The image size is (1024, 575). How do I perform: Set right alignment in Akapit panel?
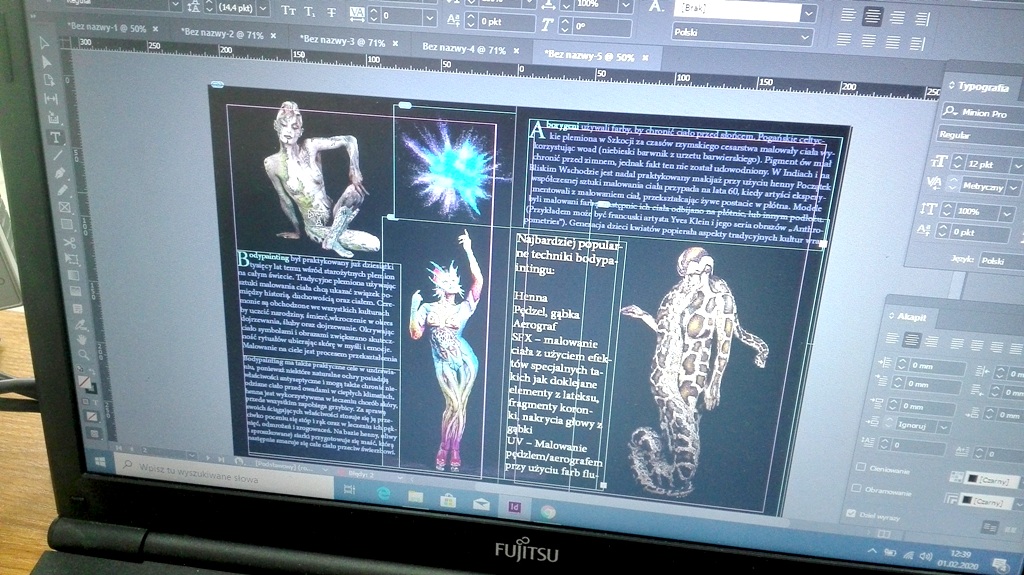(932, 341)
